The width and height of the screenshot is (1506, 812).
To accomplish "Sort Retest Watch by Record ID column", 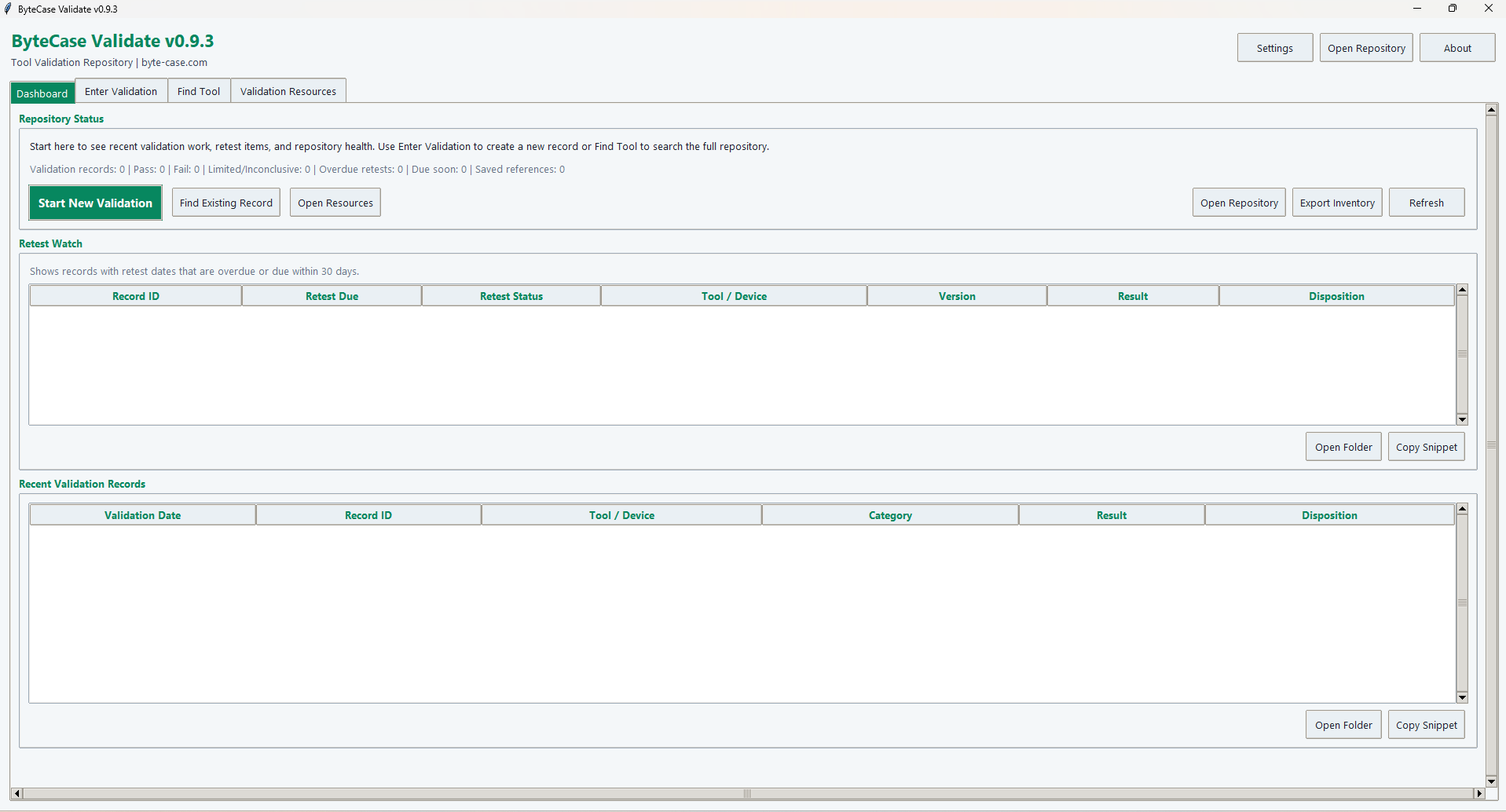I will (x=136, y=296).
